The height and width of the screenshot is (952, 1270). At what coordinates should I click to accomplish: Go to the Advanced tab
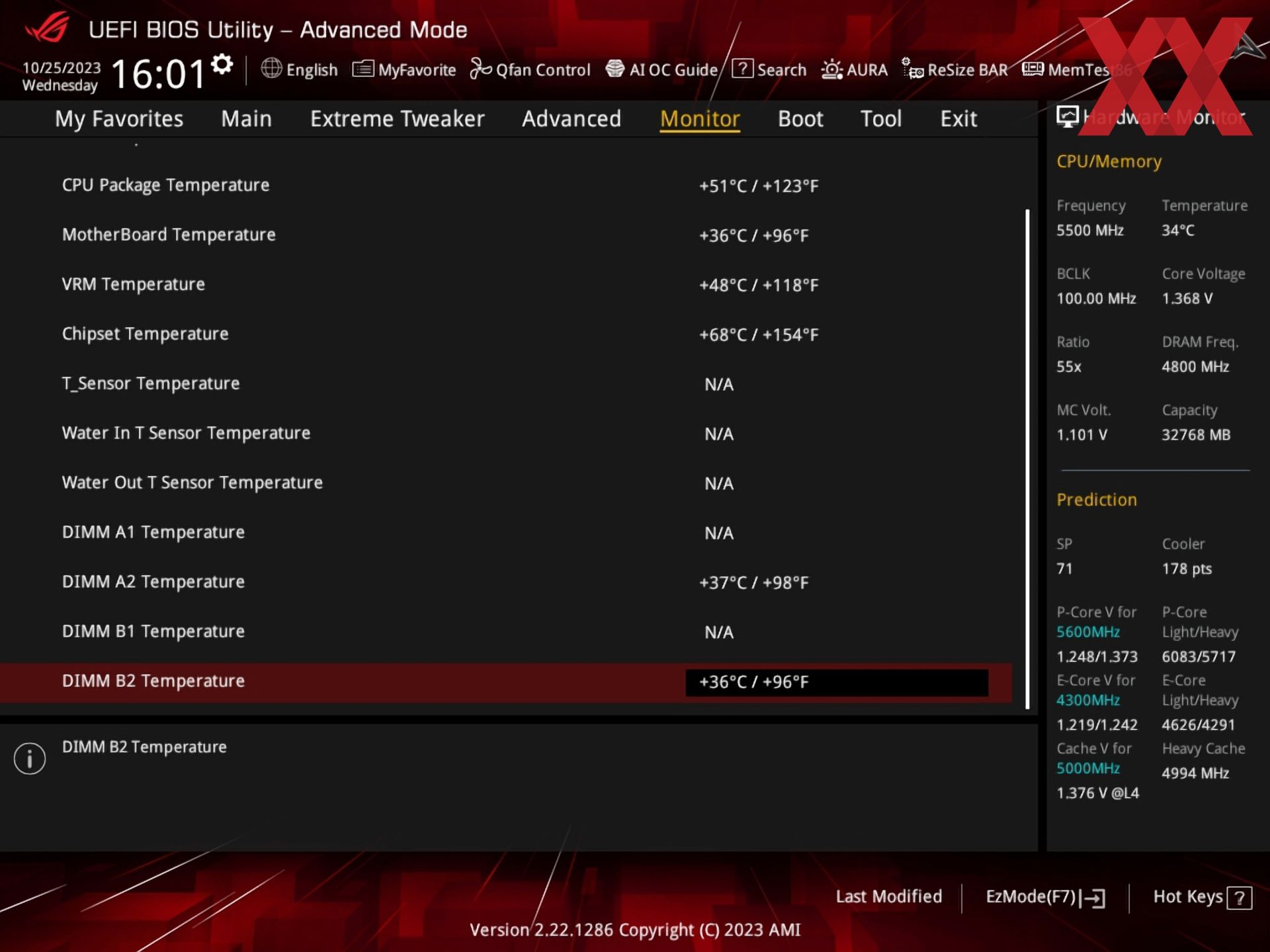(571, 119)
